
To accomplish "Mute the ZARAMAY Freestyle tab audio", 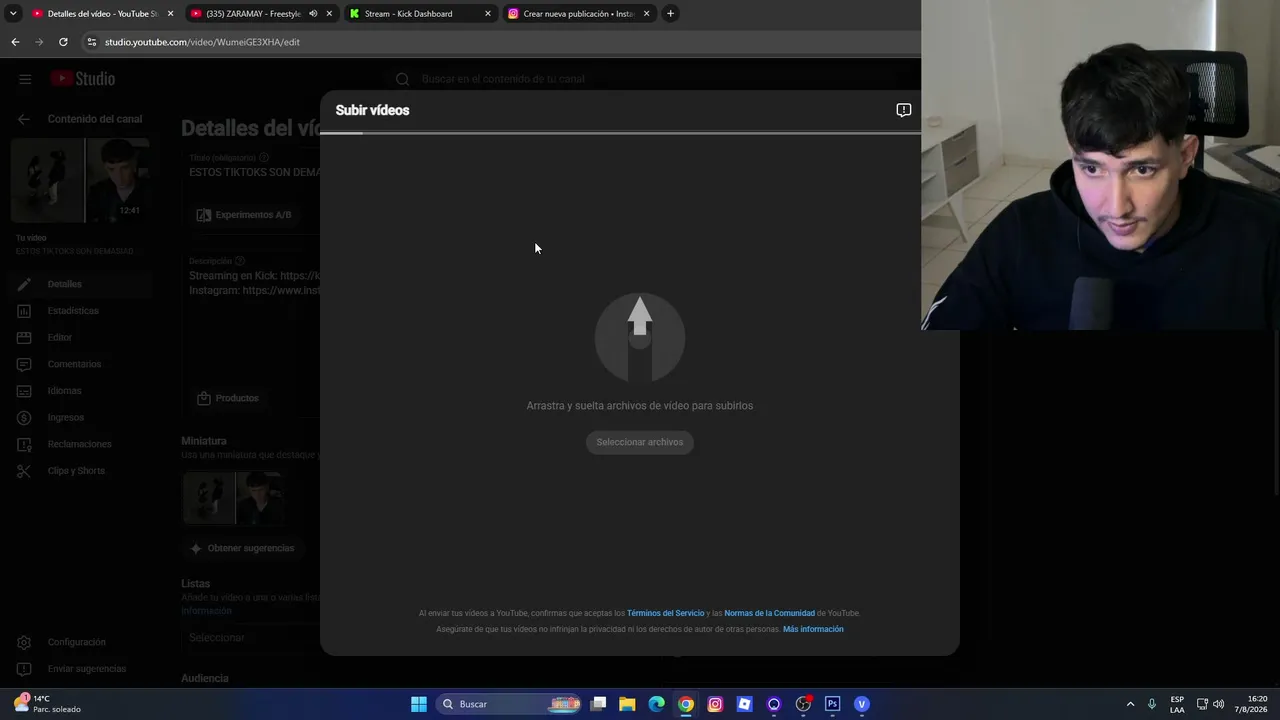I will [313, 14].
